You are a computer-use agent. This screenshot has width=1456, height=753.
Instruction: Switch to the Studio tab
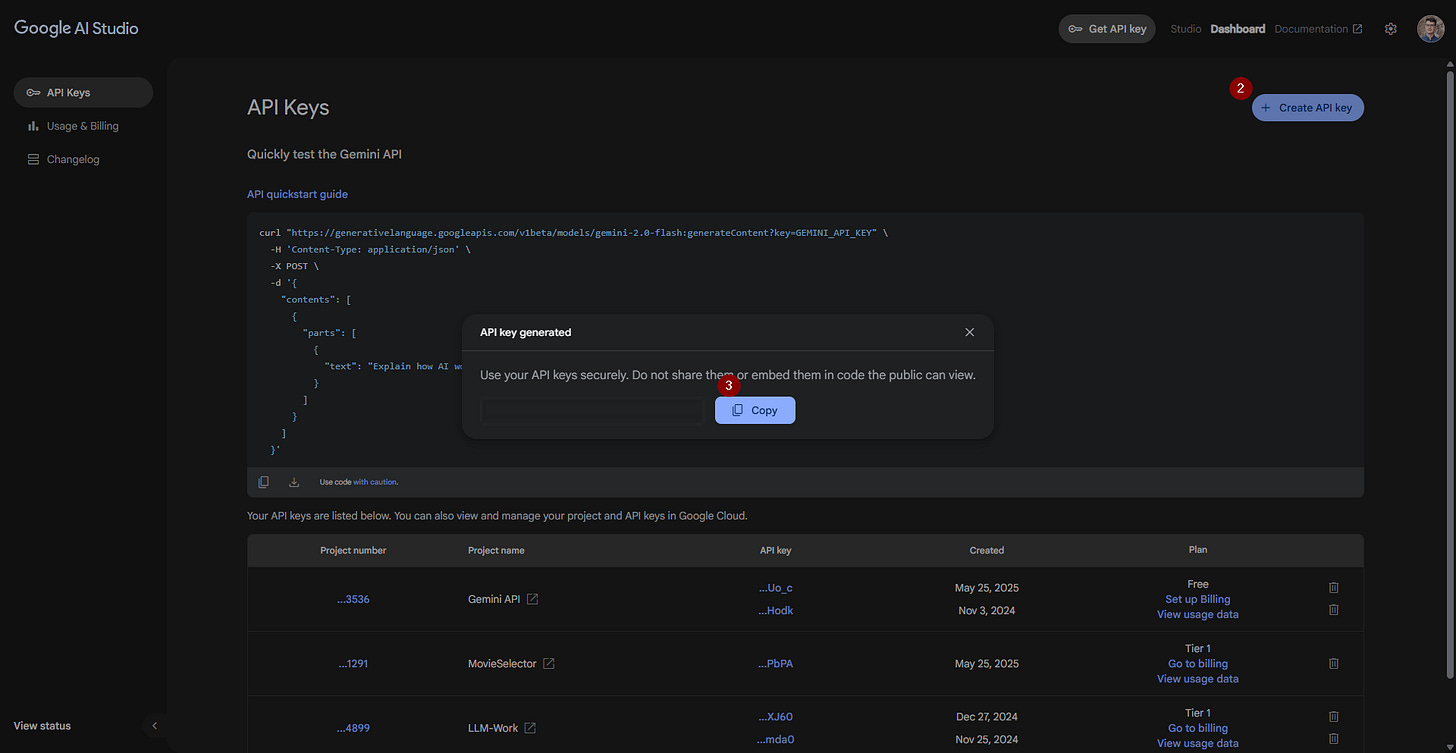1186,29
